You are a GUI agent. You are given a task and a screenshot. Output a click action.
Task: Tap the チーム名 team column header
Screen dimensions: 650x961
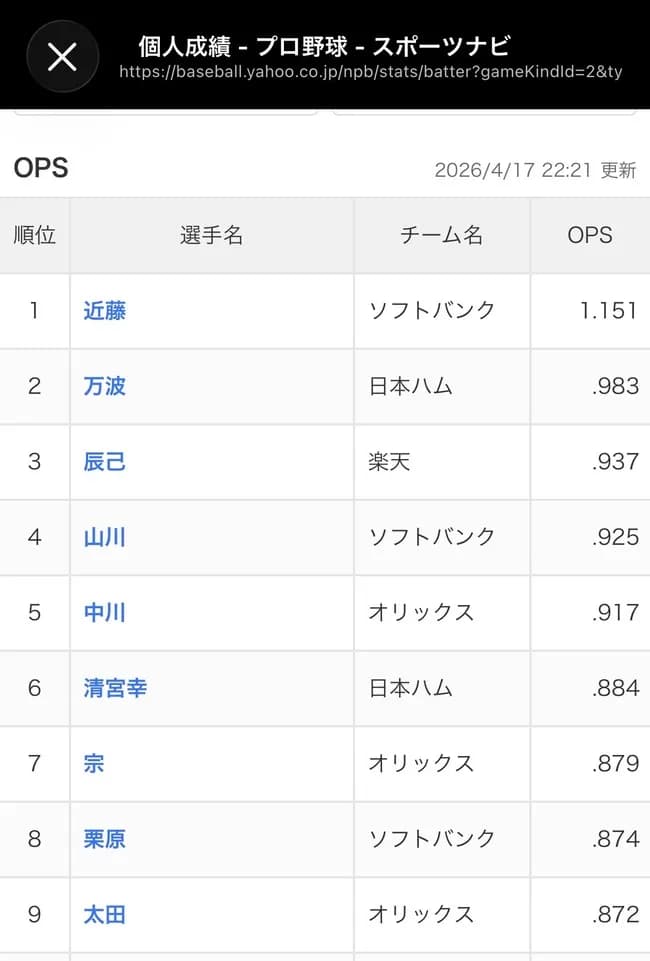(x=441, y=236)
